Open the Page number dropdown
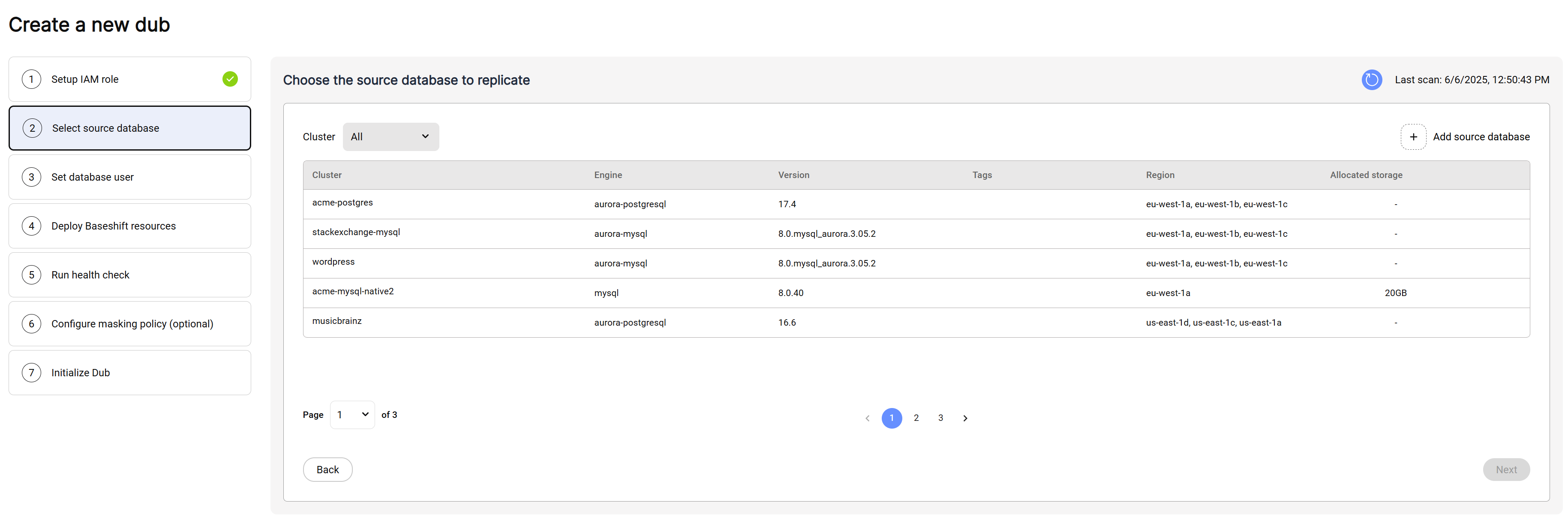 pyautogui.click(x=352, y=415)
